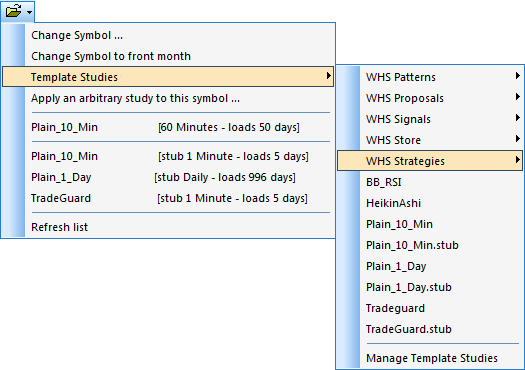Open the Template Studies submenu

[x=168, y=77]
